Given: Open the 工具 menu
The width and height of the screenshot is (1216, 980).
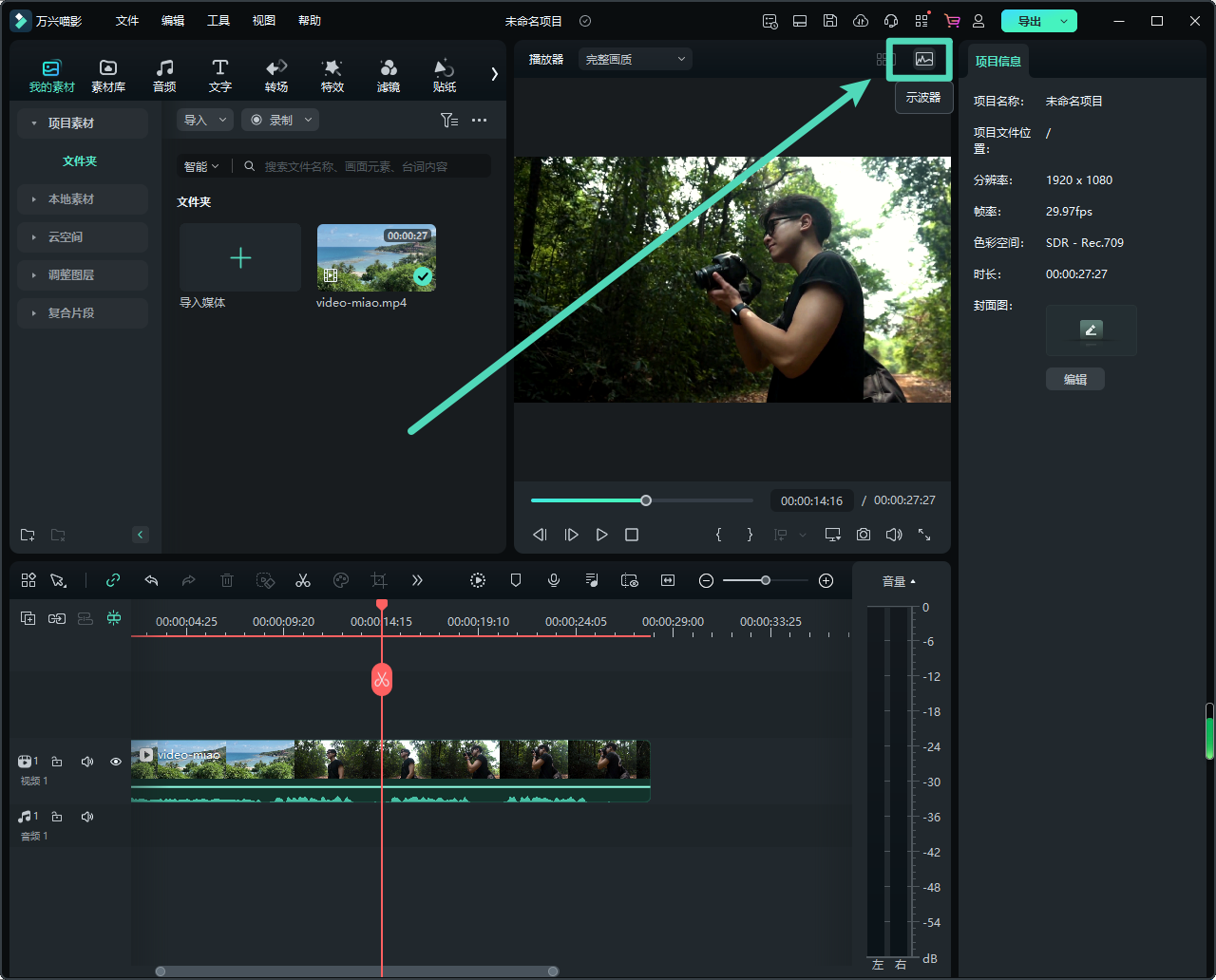Looking at the screenshot, I should pos(218,21).
